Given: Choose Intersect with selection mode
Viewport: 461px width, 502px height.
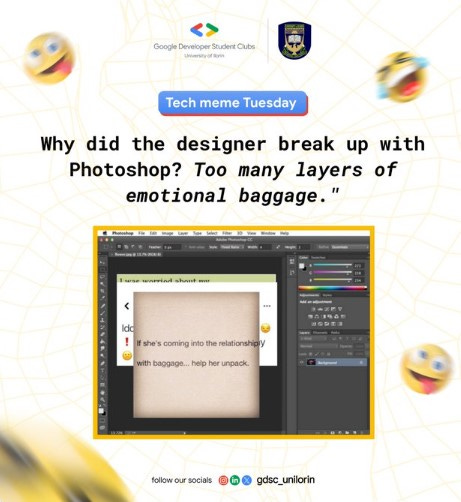Looking at the screenshot, I should point(140,247).
